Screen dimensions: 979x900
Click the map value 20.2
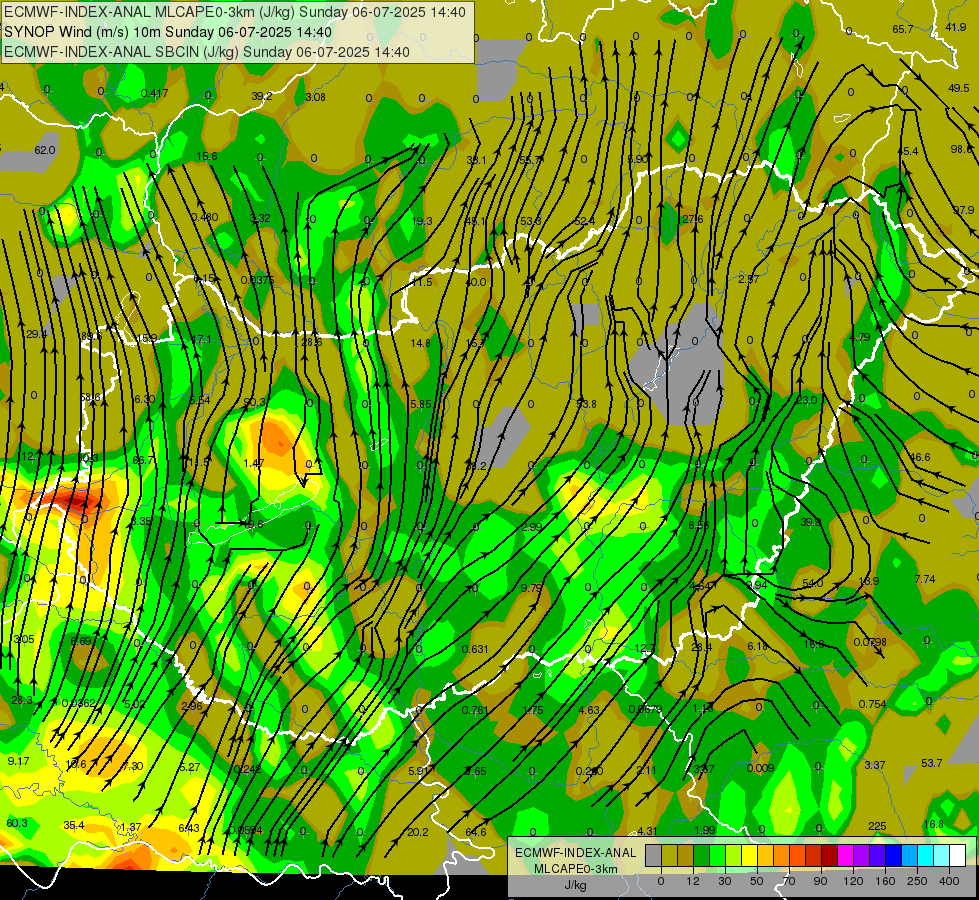418,832
